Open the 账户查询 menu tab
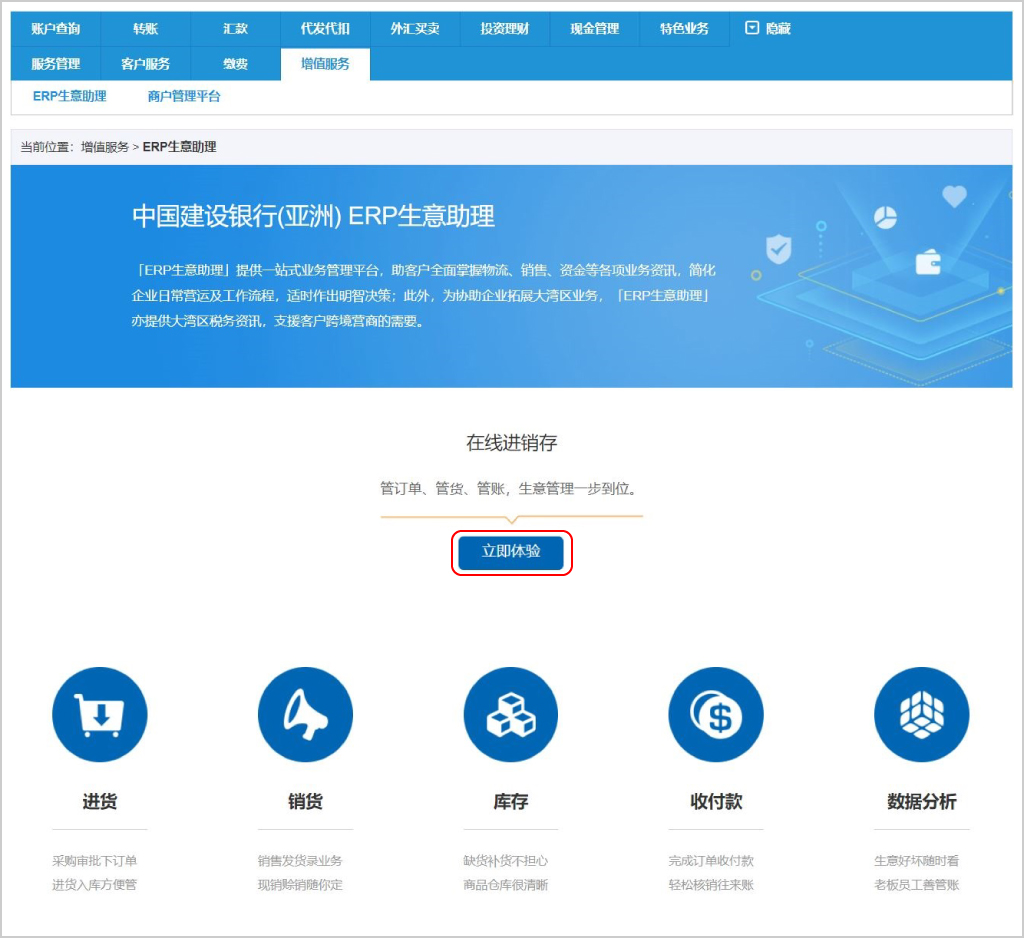 point(55,28)
